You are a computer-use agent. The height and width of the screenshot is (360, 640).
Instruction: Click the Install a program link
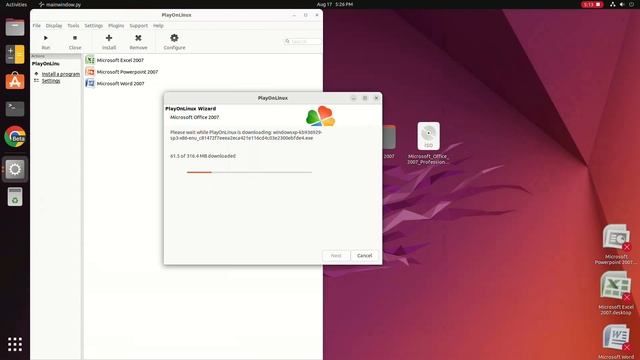click(x=61, y=74)
